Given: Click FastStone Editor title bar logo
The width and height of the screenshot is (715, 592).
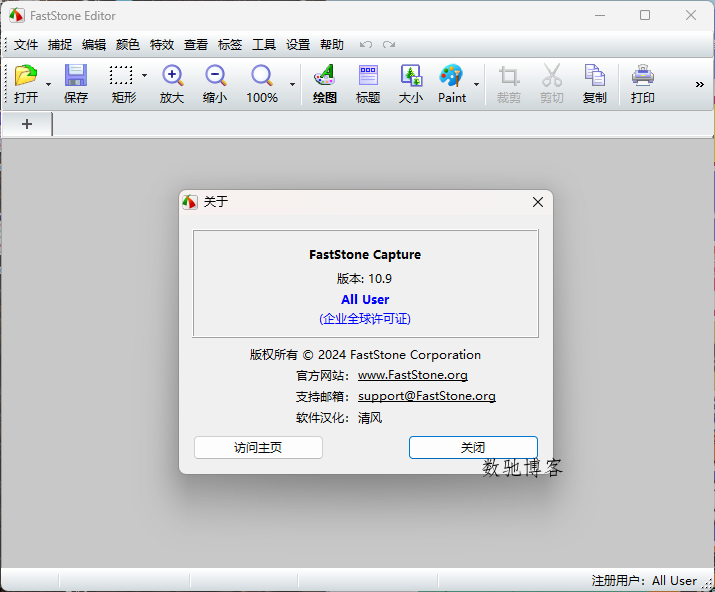Looking at the screenshot, I should pyautogui.click(x=17, y=16).
